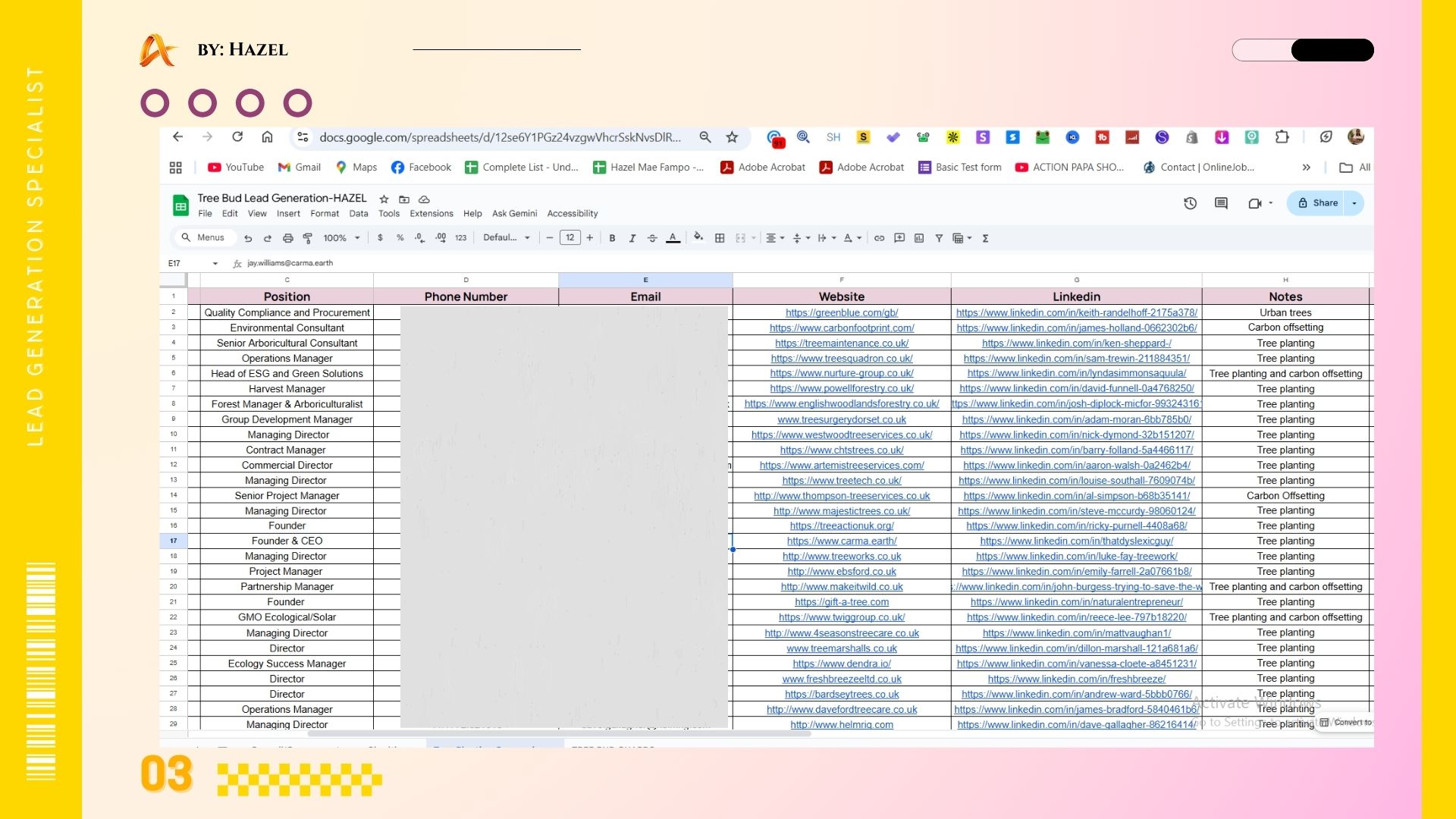This screenshot has height=819, width=1456.
Task: Select the Paint format tool
Action: point(308,238)
